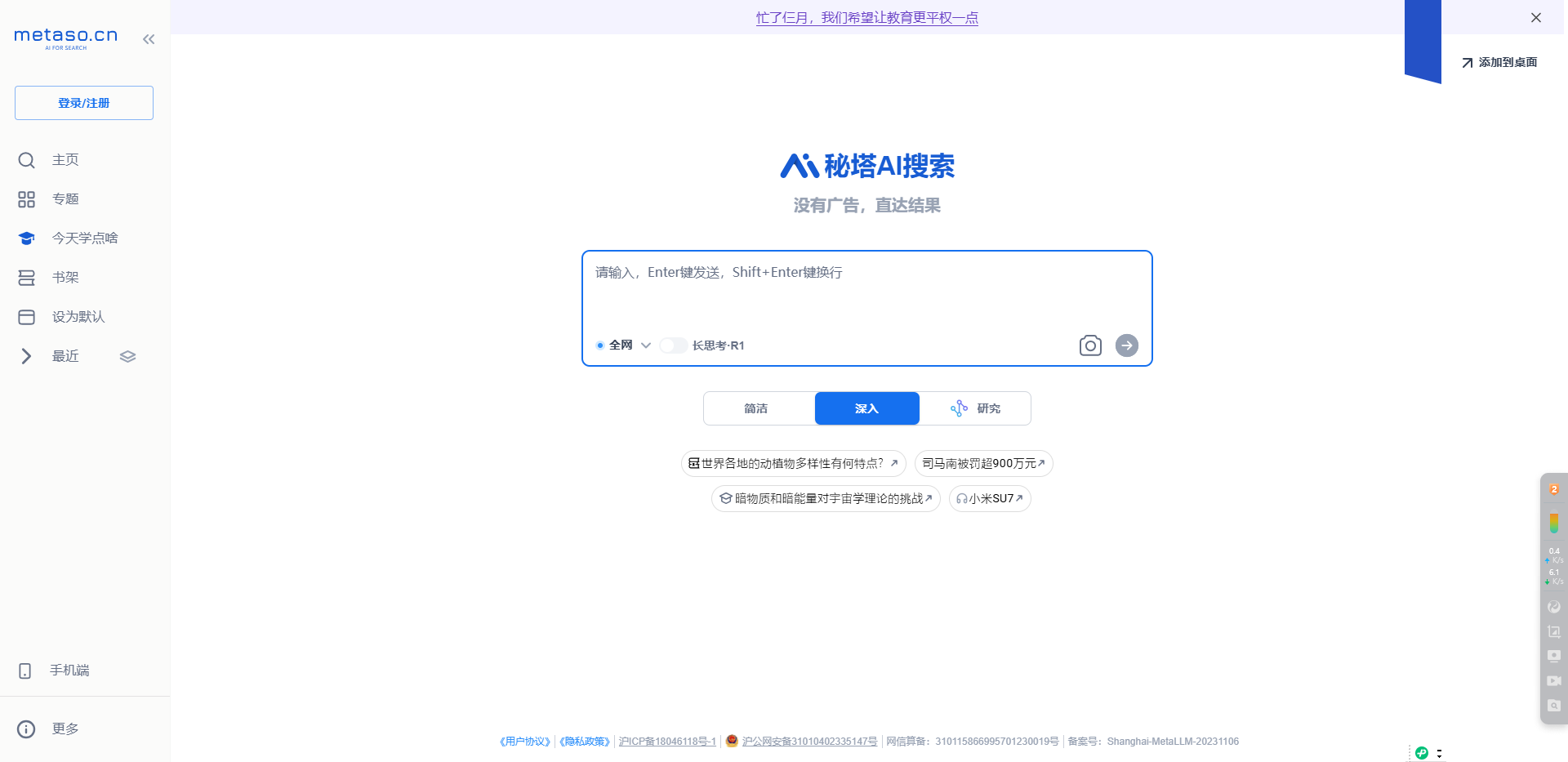Click the camera image search icon
This screenshot has height=762, width=1568.
click(x=1090, y=345)
